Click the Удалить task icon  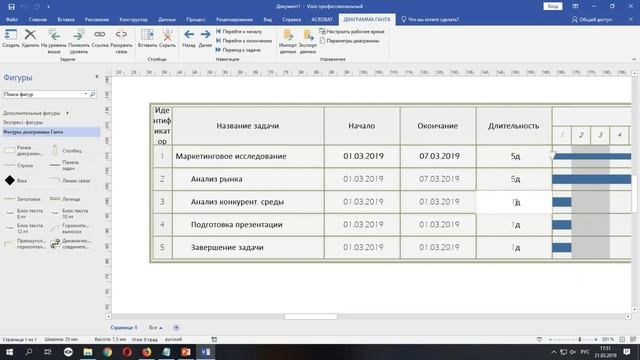click(30, 38)
